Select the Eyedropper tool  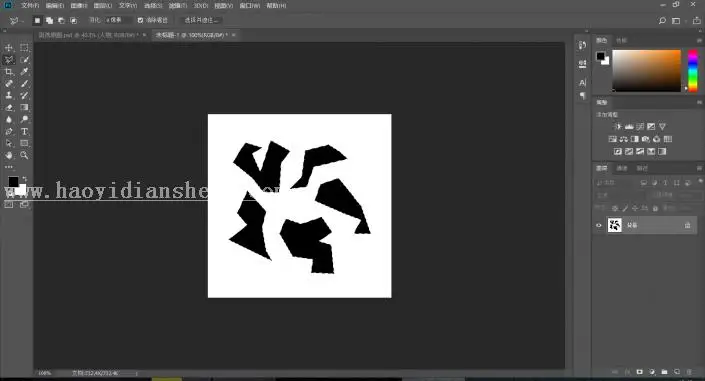pyautogui.click(x=24, y=72)
